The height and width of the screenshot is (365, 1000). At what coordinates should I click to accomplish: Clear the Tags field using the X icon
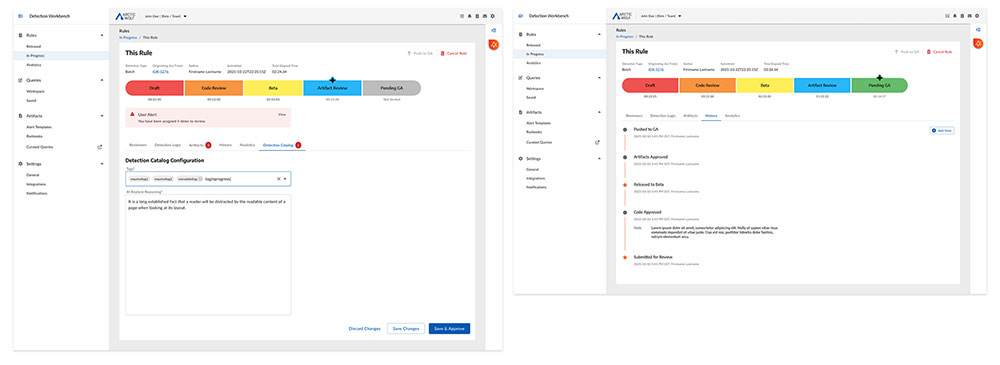click(278, 179)
